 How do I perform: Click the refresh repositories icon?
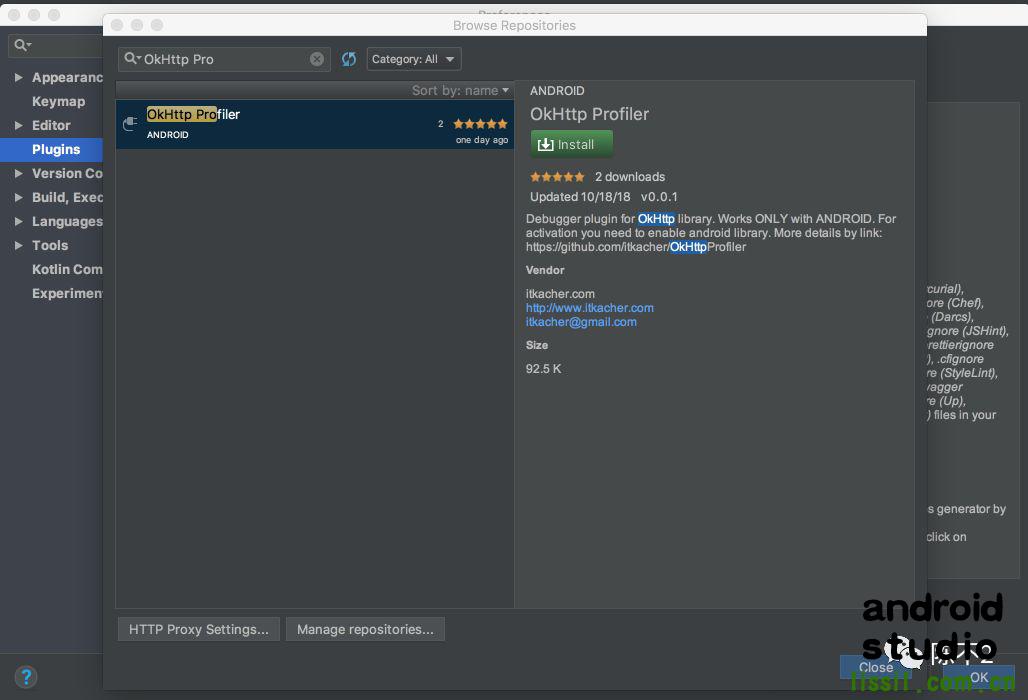(x=349, y=59)
